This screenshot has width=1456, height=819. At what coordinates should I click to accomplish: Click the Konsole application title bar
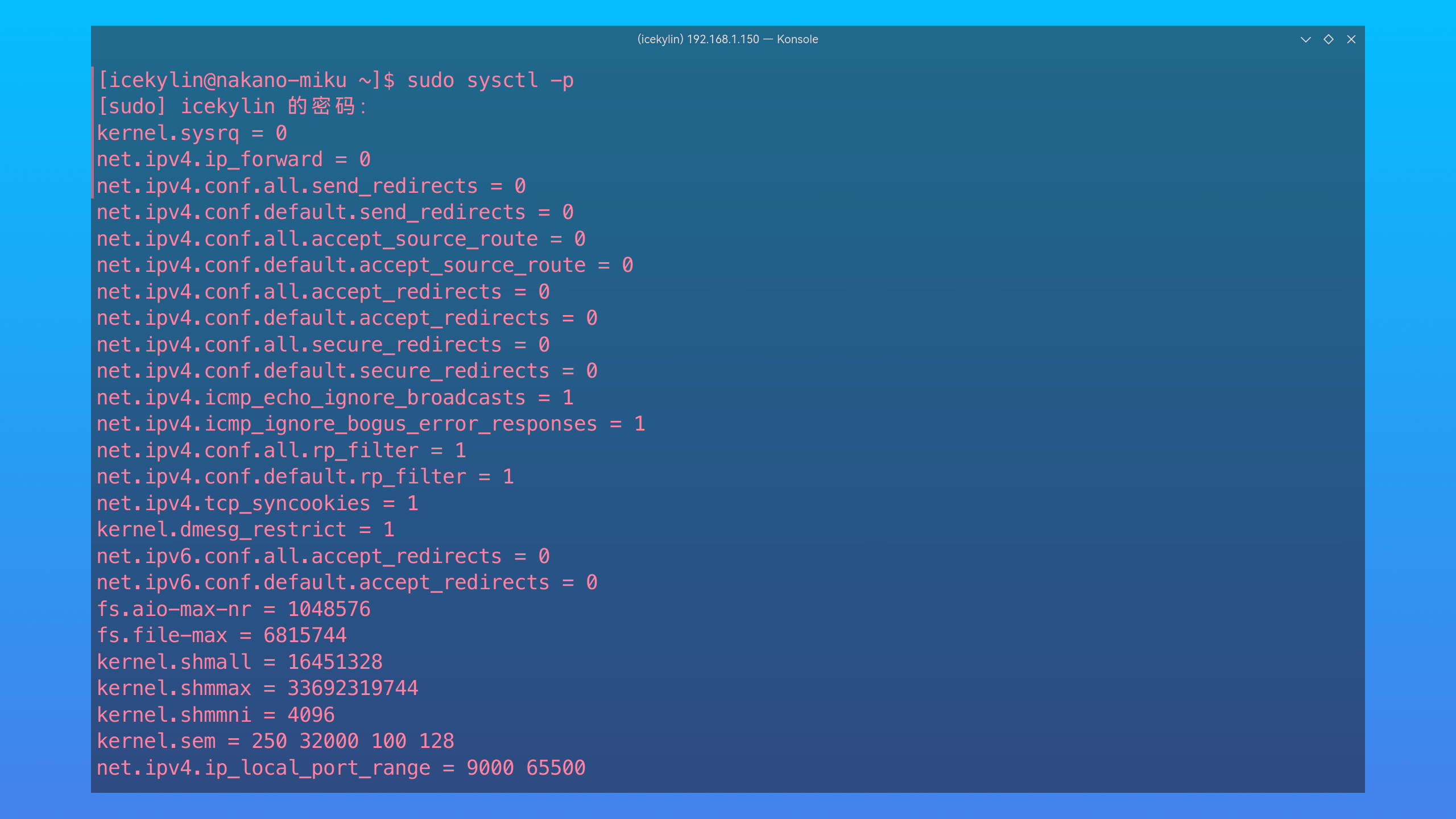[x=727, y=39]
